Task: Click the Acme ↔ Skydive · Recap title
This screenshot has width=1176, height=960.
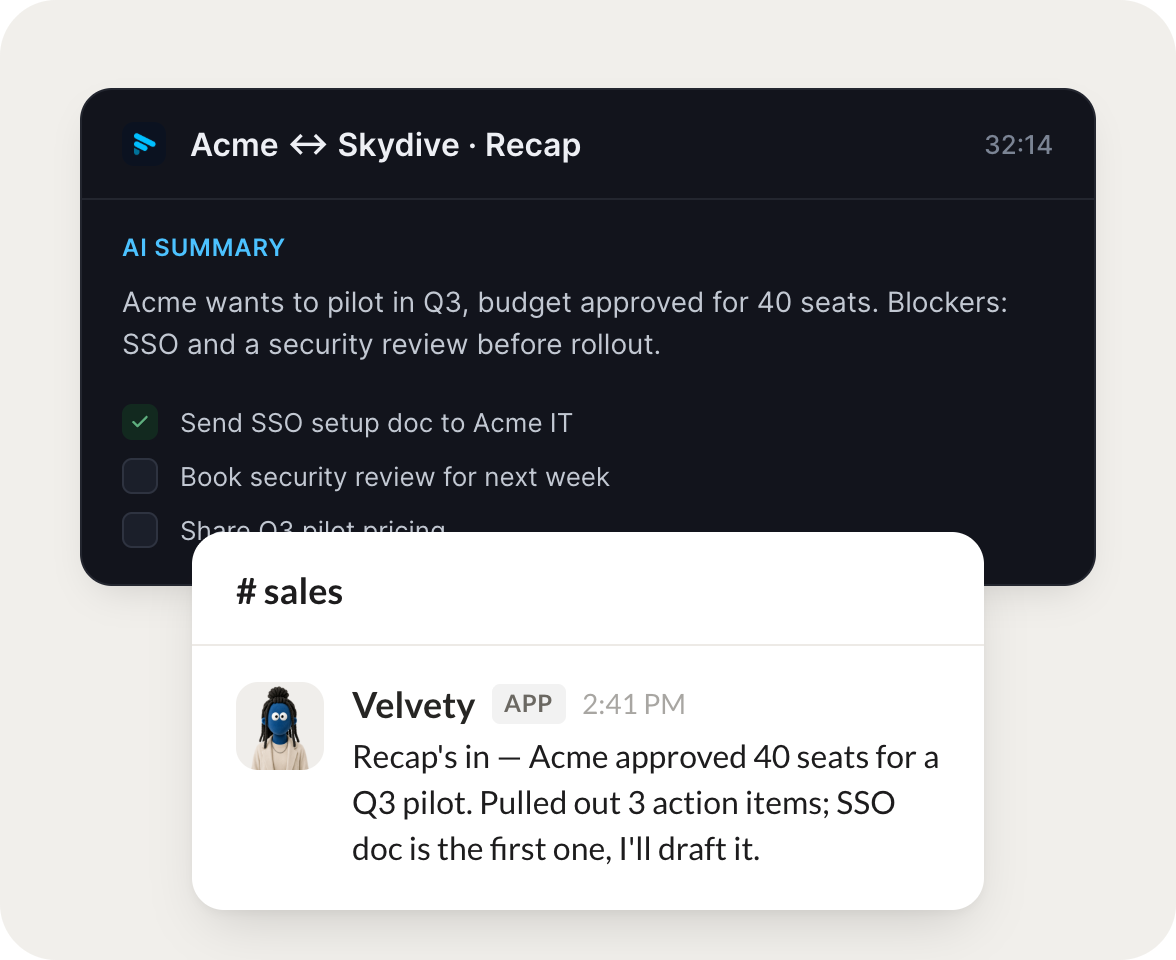Action: click(386, 145)
